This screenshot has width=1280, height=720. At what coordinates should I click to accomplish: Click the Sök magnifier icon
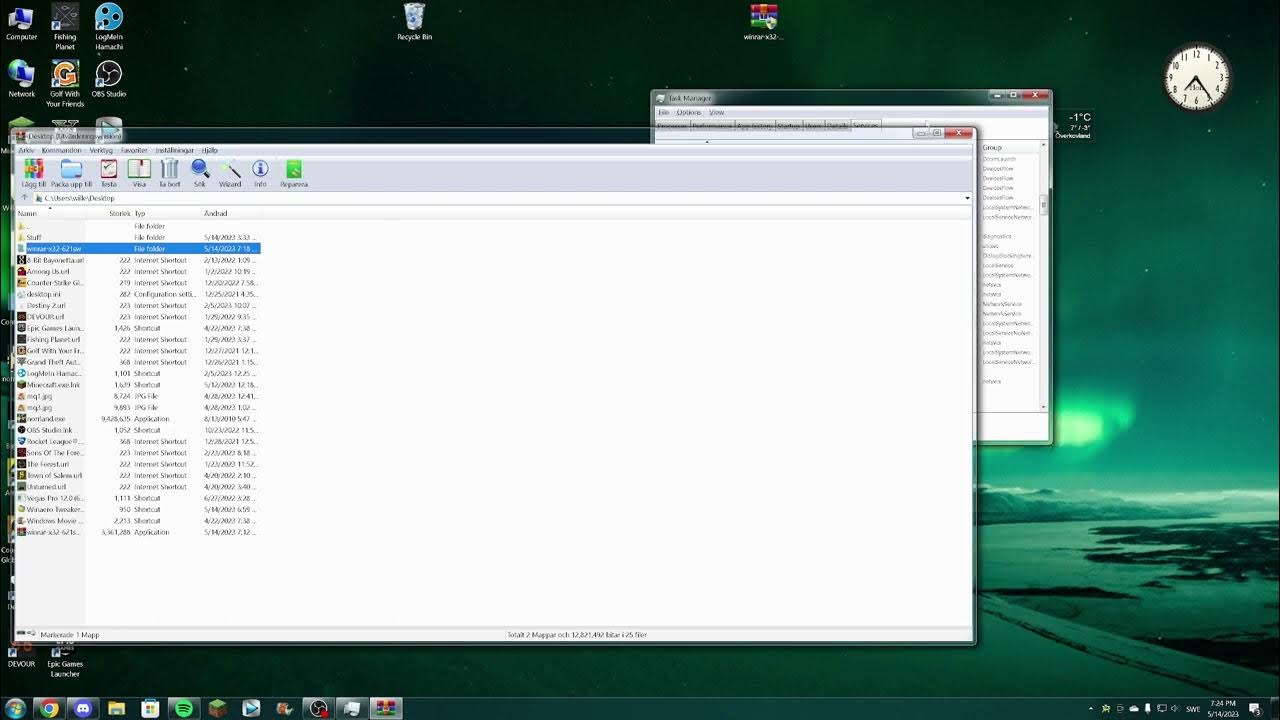point(200,173)
